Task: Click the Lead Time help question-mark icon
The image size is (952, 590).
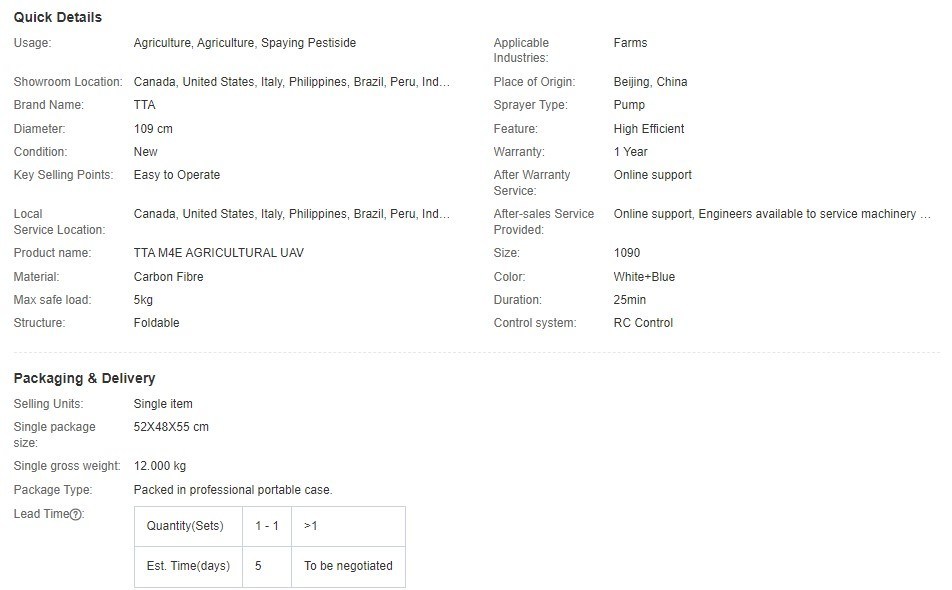Action: pos(75,514)
